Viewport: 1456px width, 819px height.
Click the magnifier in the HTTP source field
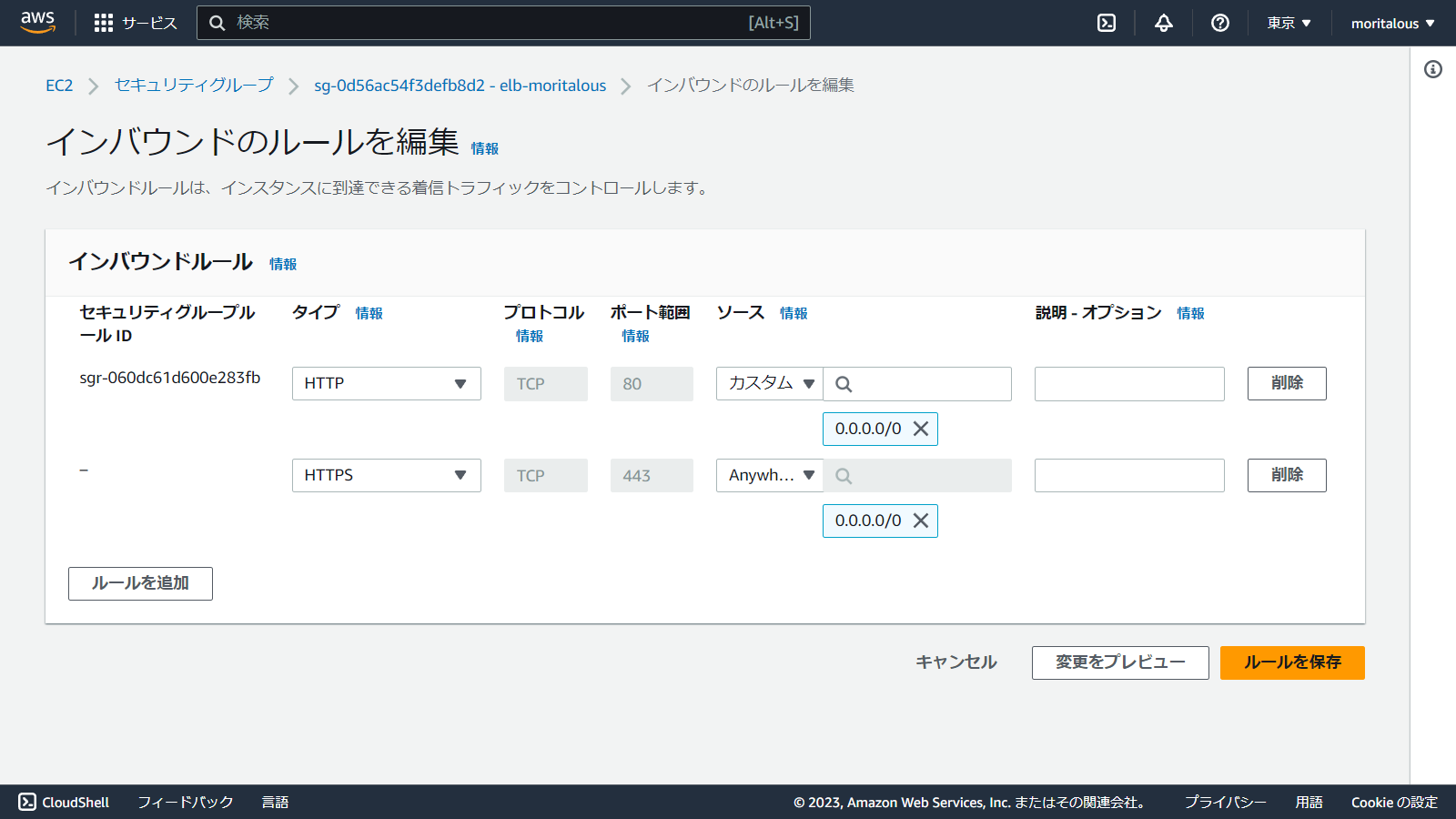click(843, 383)
